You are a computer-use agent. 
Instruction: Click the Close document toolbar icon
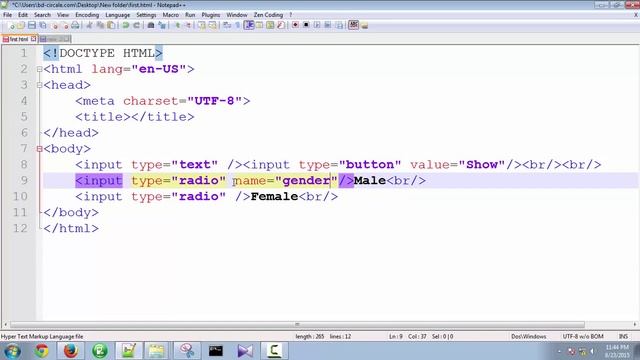coord(55,25)
